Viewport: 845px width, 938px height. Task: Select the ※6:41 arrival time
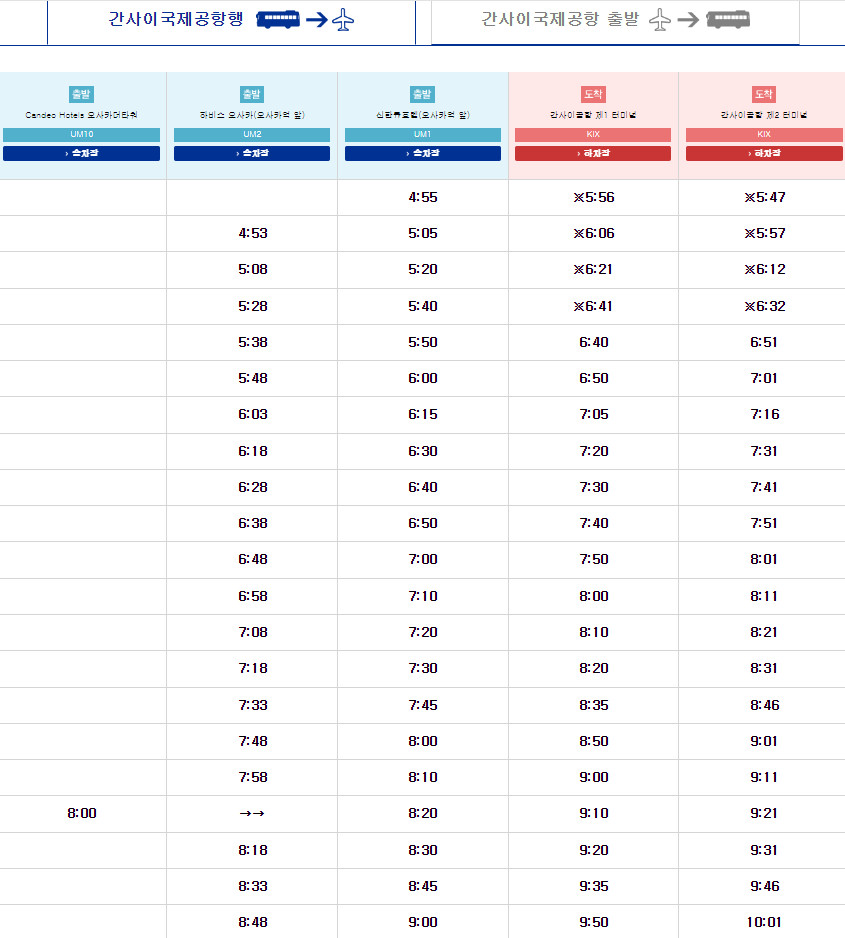tap(593, 306)
